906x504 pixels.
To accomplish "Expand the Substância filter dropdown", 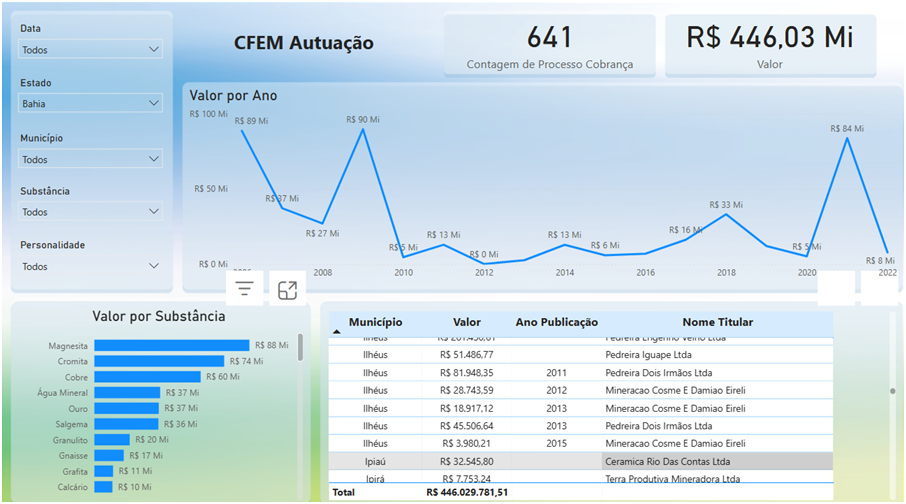I will click(90, 212).
